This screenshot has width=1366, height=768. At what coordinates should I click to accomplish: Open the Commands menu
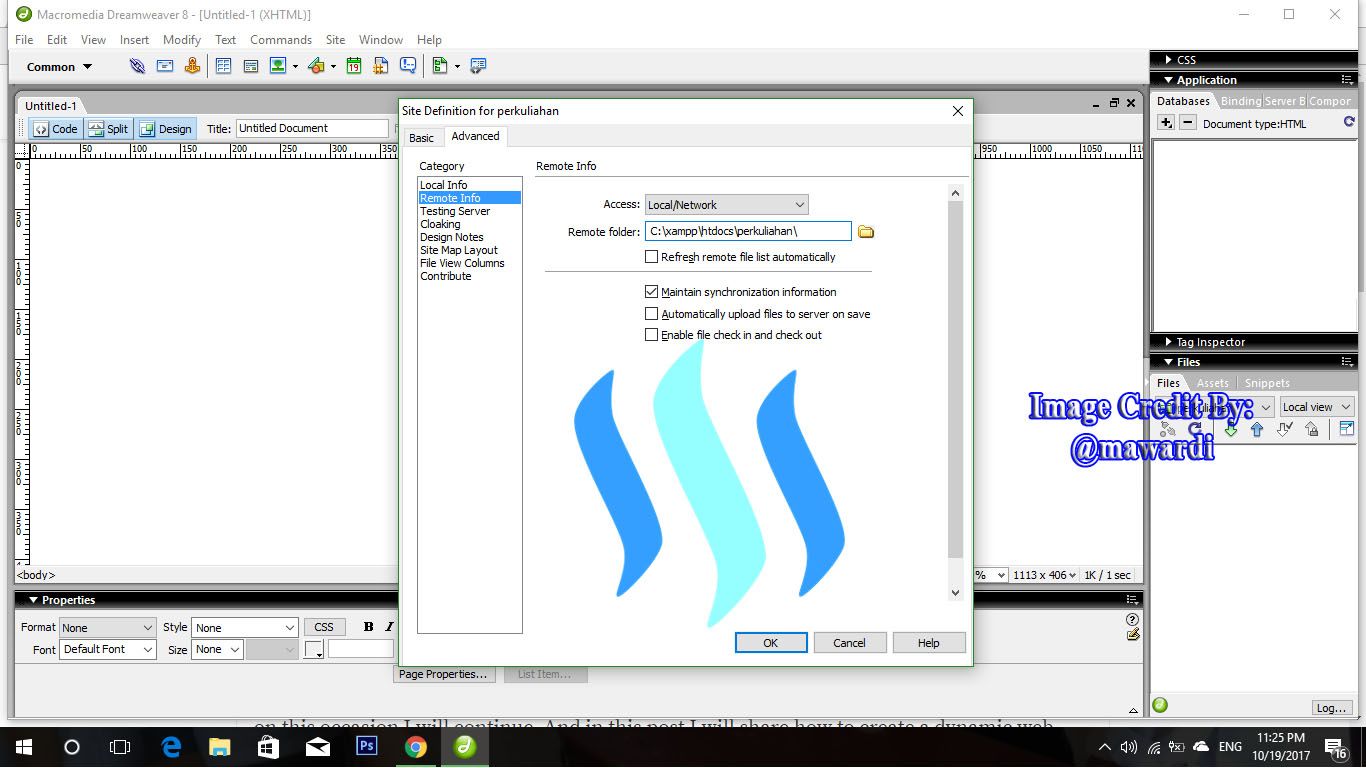click(x=281, y=40)
